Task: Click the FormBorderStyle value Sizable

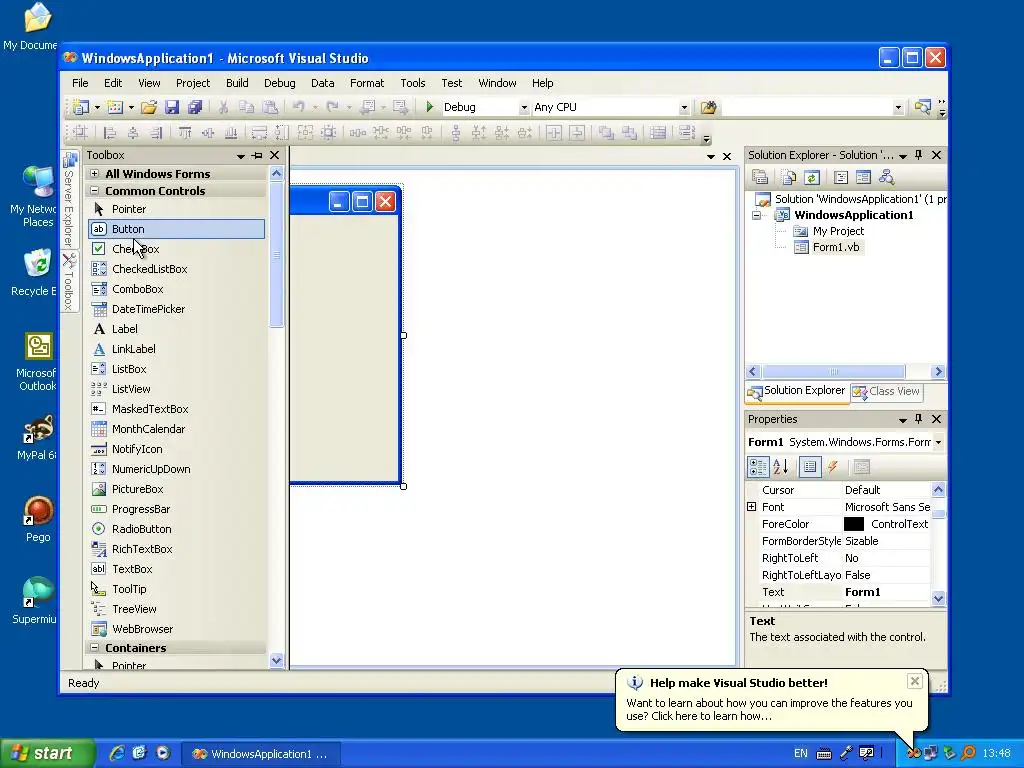Action: tap(861, 541)
